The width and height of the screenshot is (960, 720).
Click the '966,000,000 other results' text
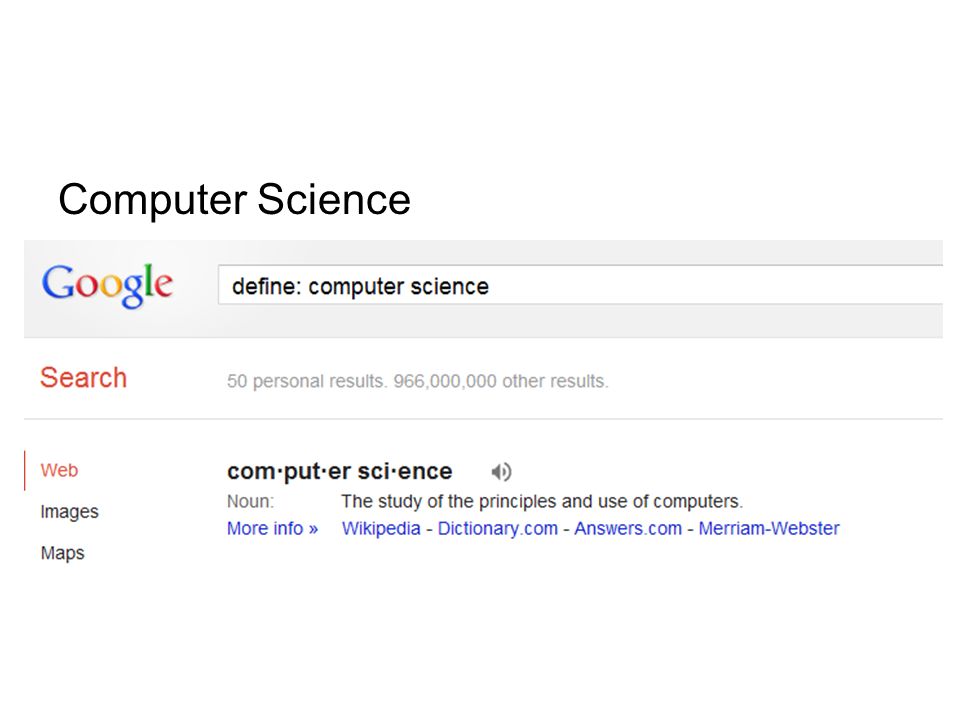coord(501,381)
